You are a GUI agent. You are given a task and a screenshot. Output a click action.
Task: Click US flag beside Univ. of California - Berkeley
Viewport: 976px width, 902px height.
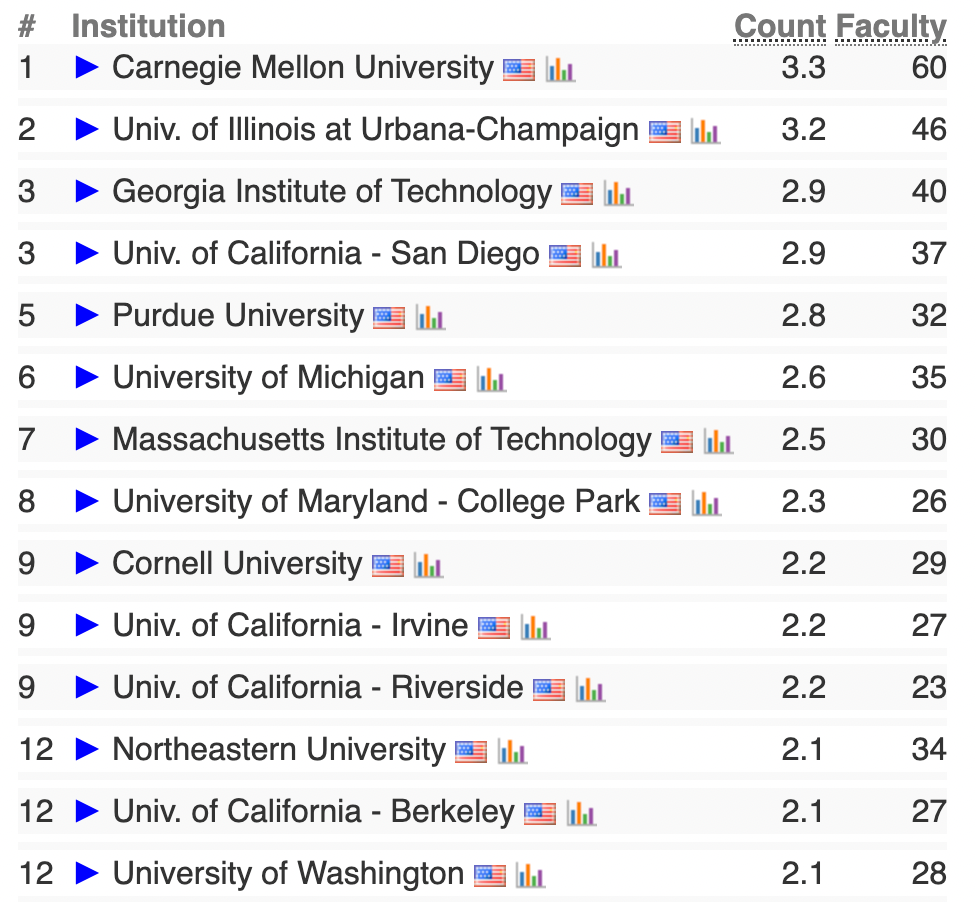click(540, 814)
